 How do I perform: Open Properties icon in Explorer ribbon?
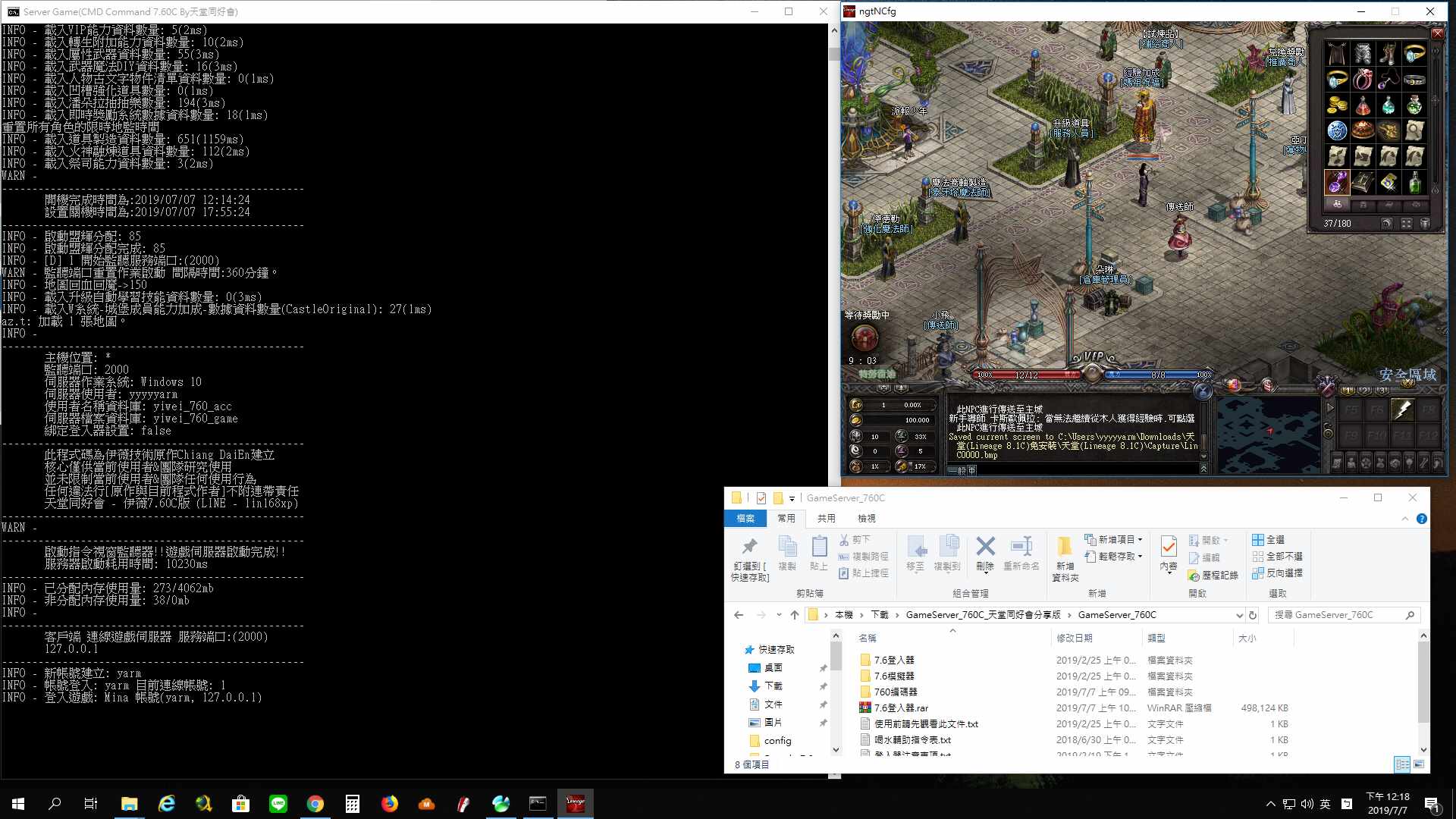[1169, 554]
